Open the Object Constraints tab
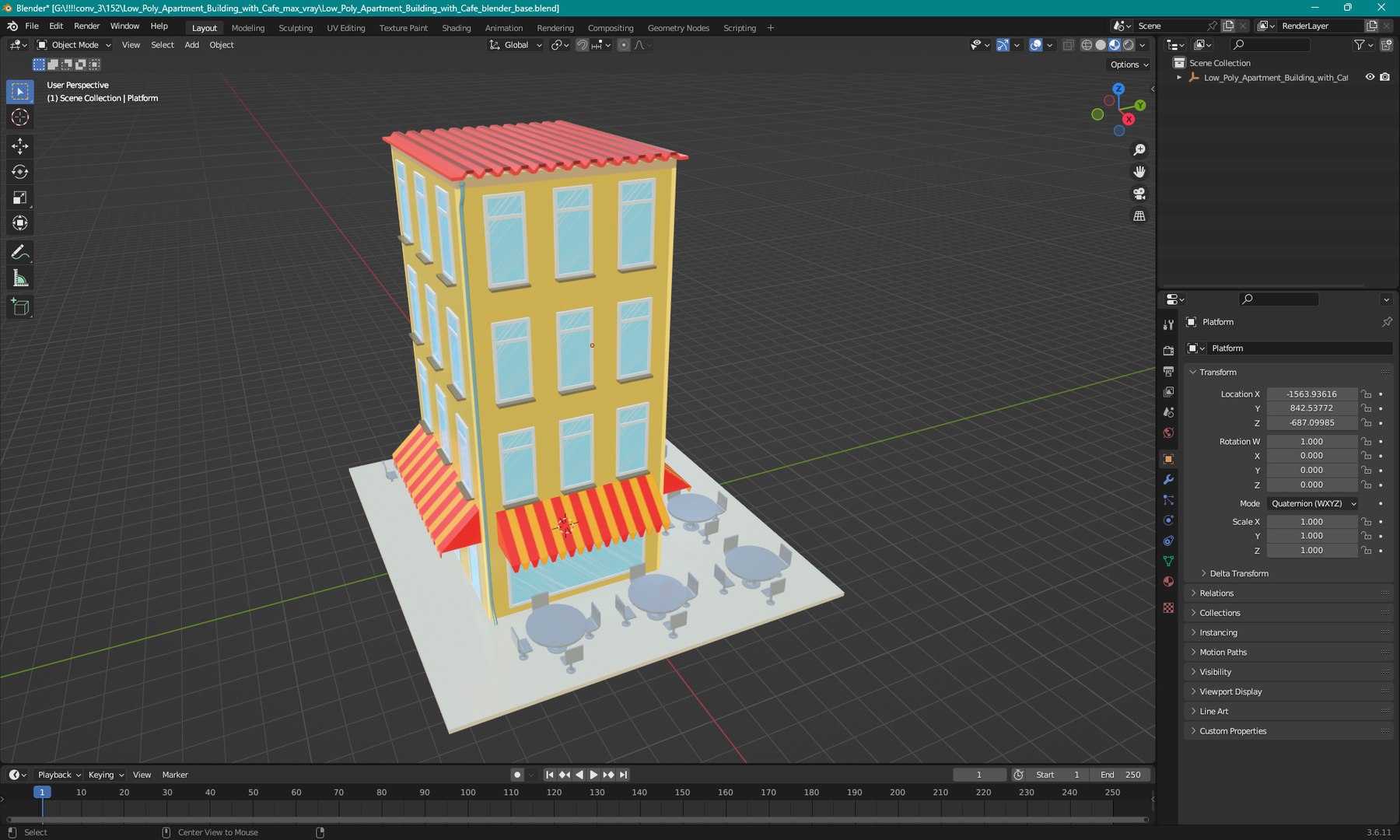The width and height of the screenshot is (1400, 840). [1168, 541]
